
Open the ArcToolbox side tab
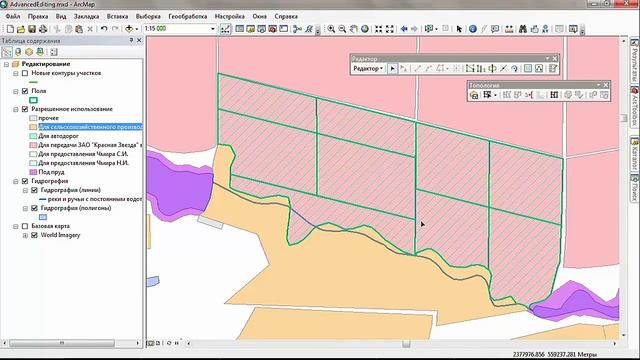pyautogui.click(x=635, y=107)
